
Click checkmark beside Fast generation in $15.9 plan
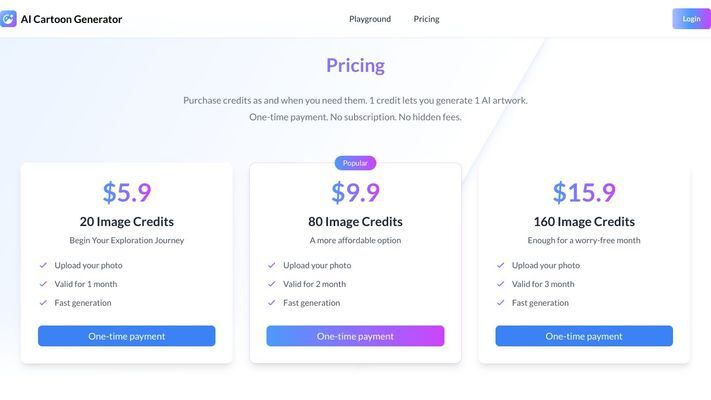click(501, 302)
